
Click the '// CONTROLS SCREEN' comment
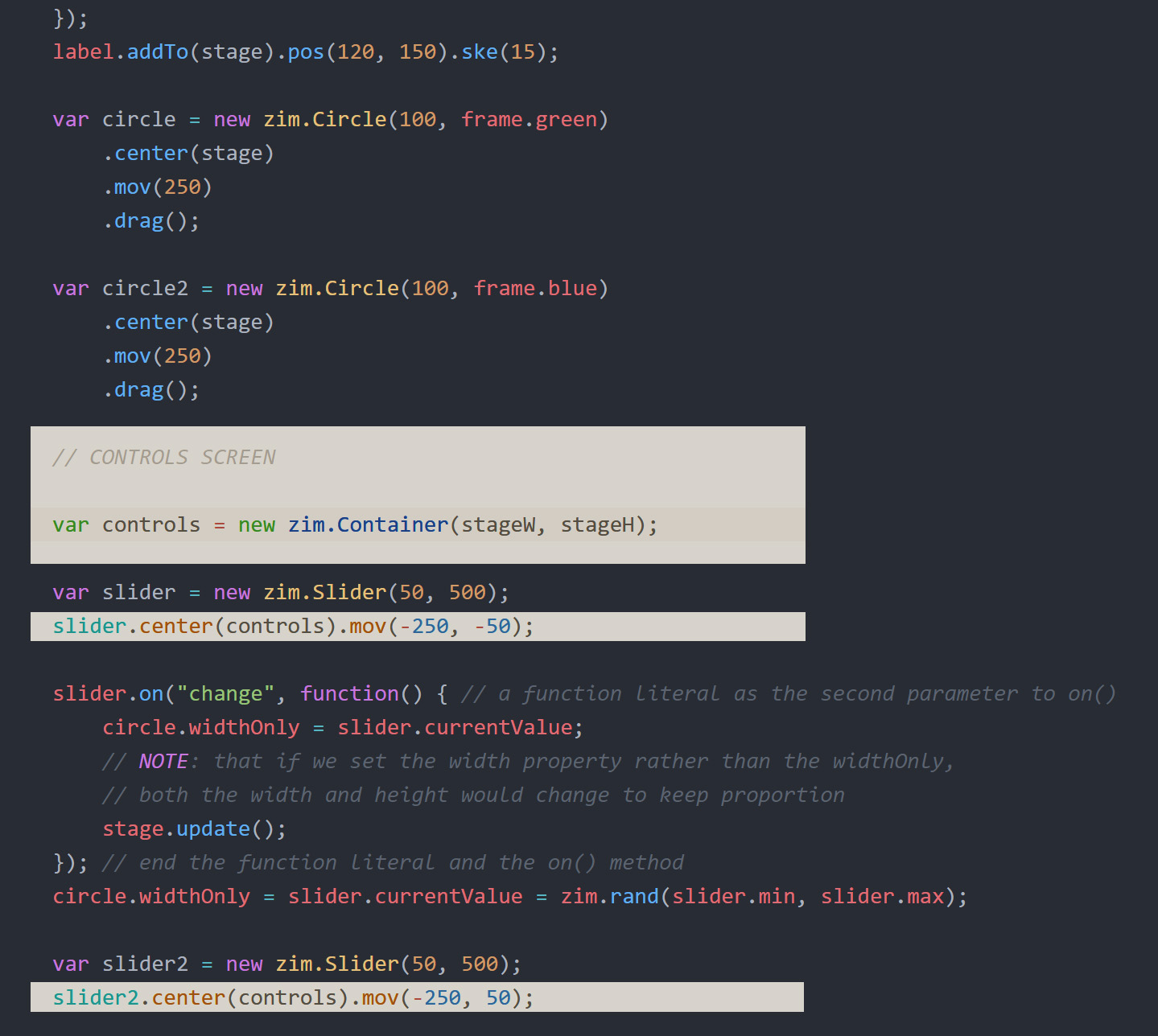point(164,458)
